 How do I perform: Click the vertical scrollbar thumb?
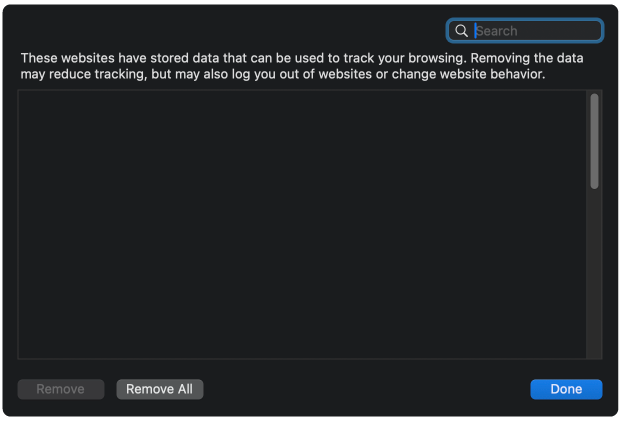(594, 141)
